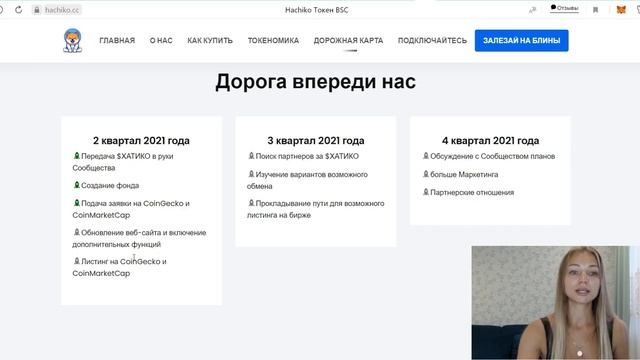Viewport: 640px width, 360px height.
Task: Click rocket icon beside Подача заявки
Action: [x=76, y=202]
